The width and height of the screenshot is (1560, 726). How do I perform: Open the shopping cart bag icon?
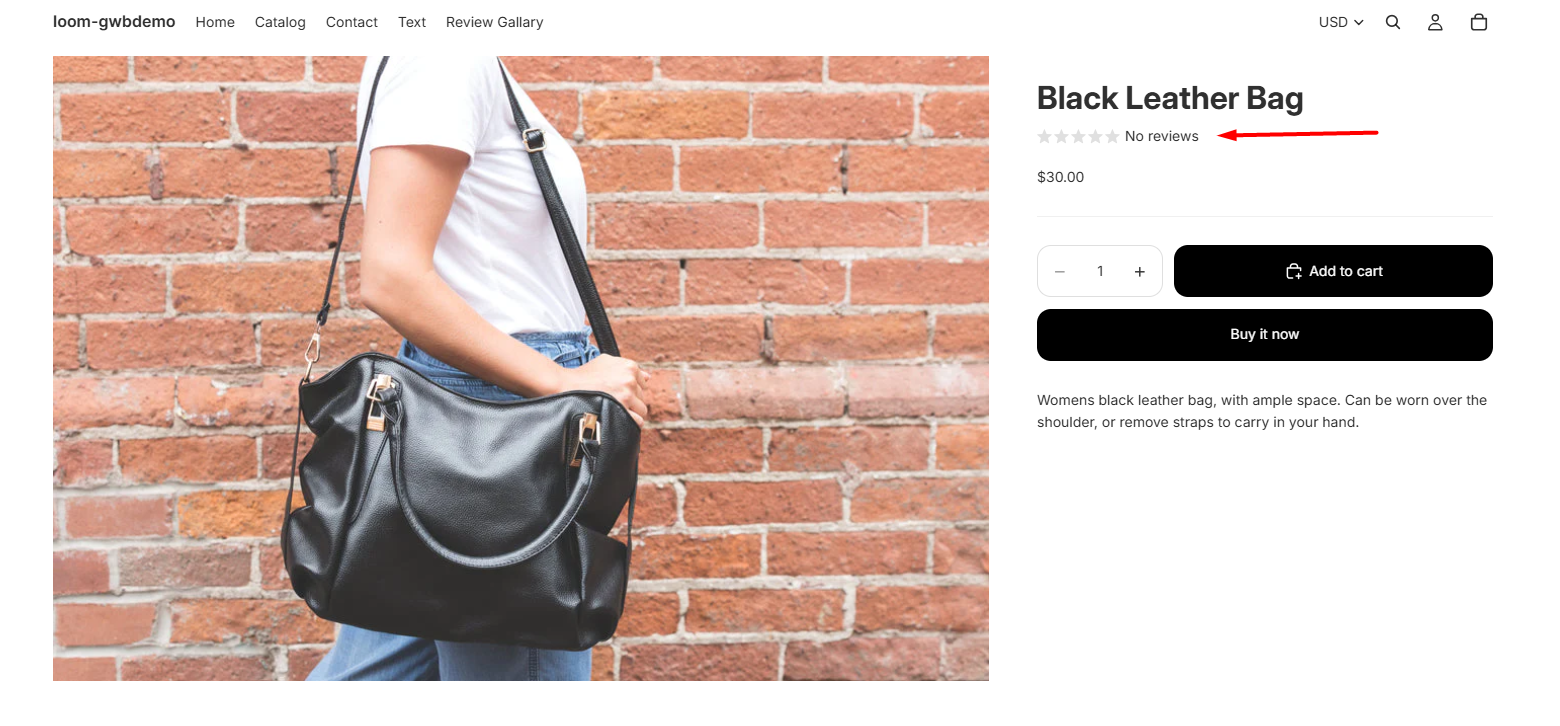click(x=1479, y=22)
